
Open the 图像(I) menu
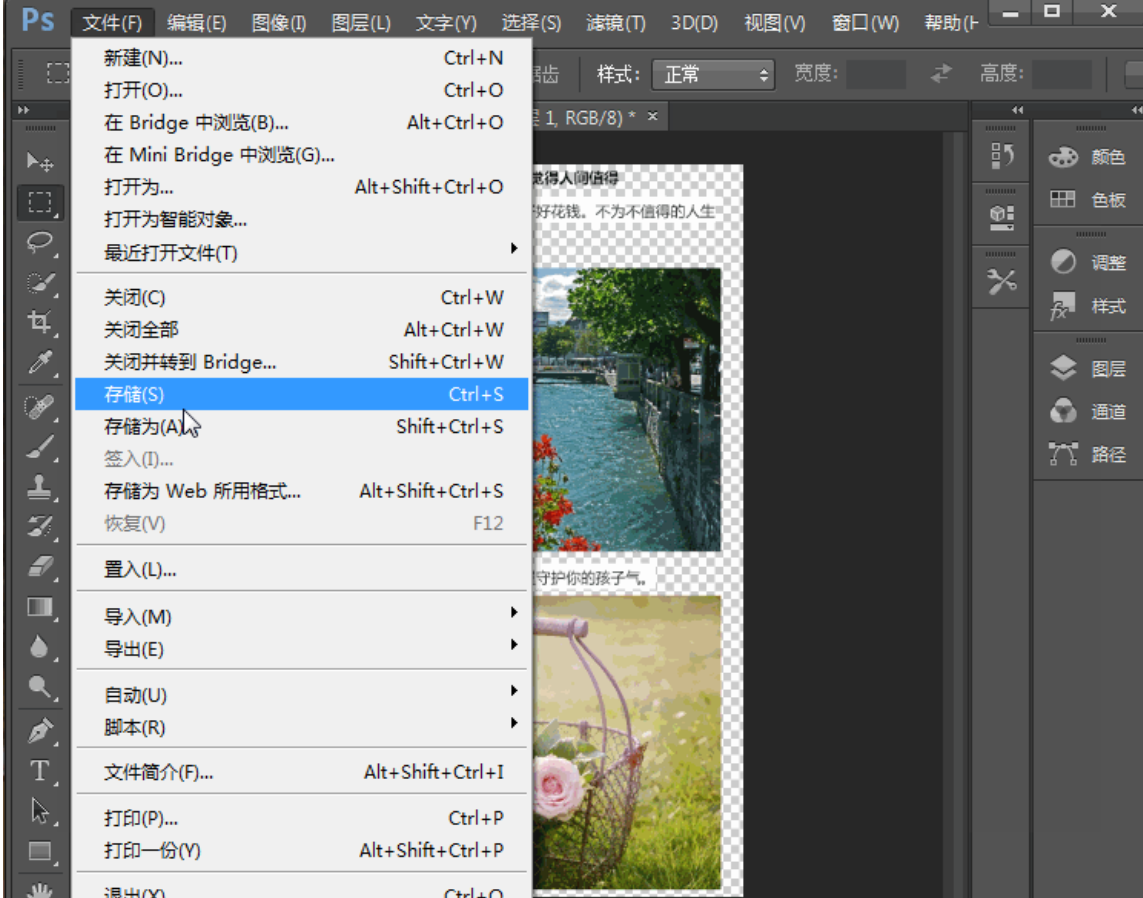tap(278, 23)
